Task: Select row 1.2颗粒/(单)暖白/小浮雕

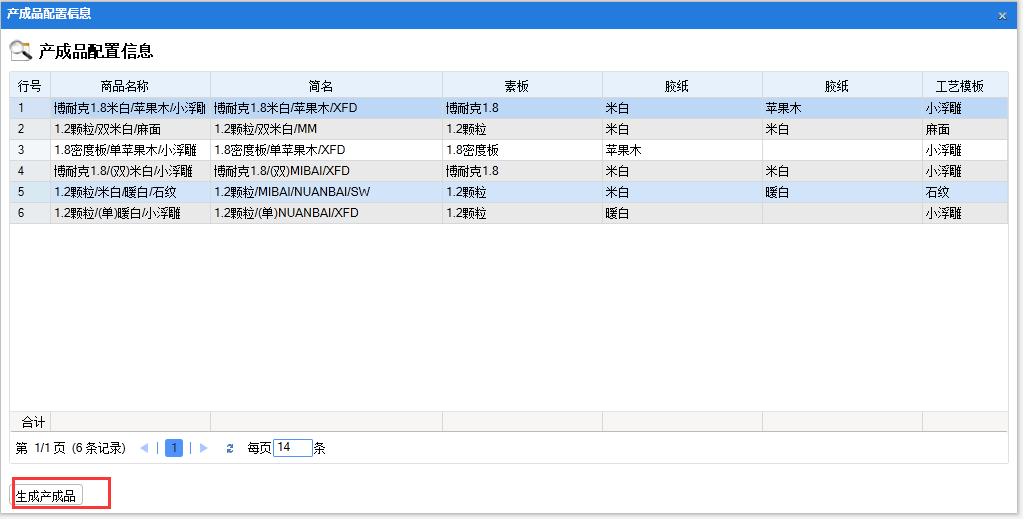Action: (509, 213)
